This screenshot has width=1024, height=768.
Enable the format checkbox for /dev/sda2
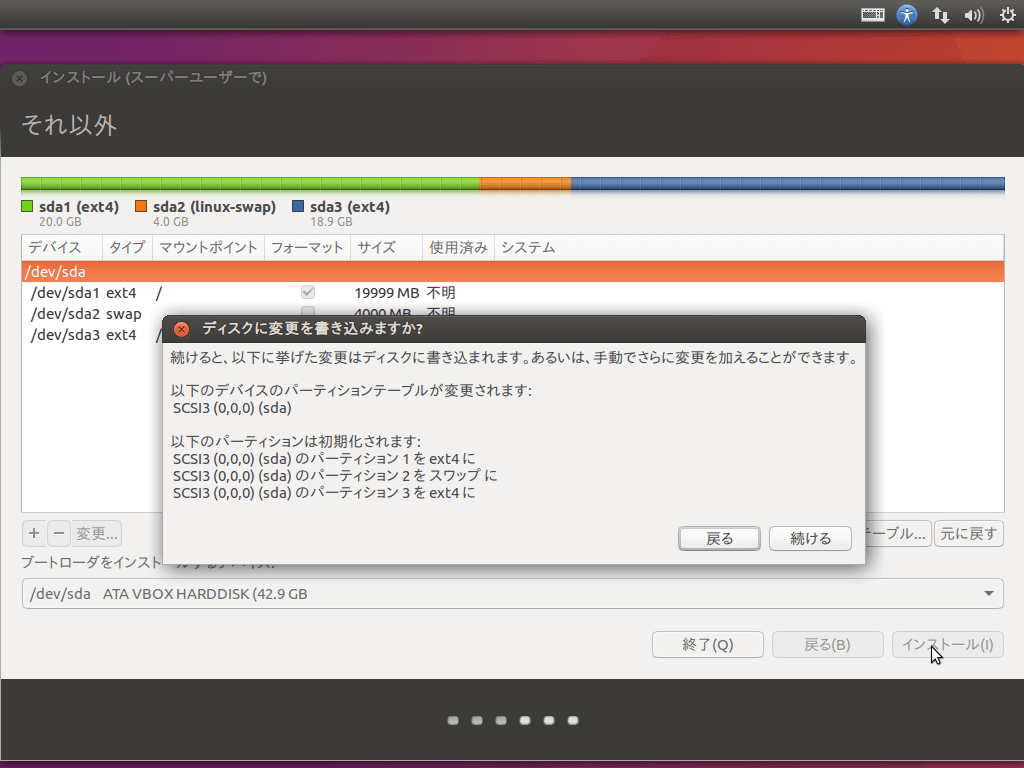[307, 310]
